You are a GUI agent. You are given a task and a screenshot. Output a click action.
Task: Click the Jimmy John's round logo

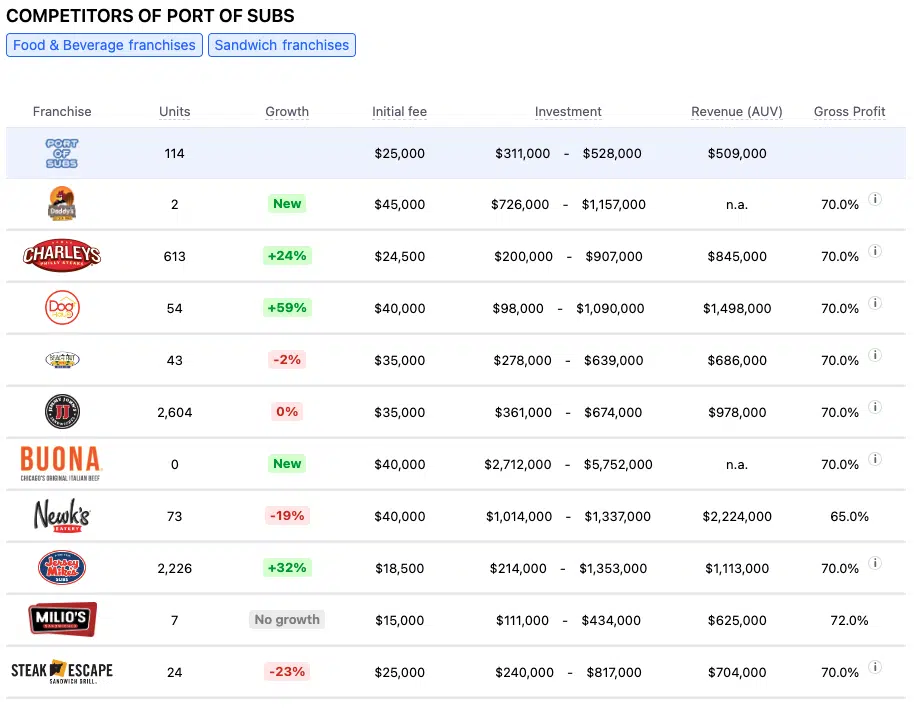point(62,412)
